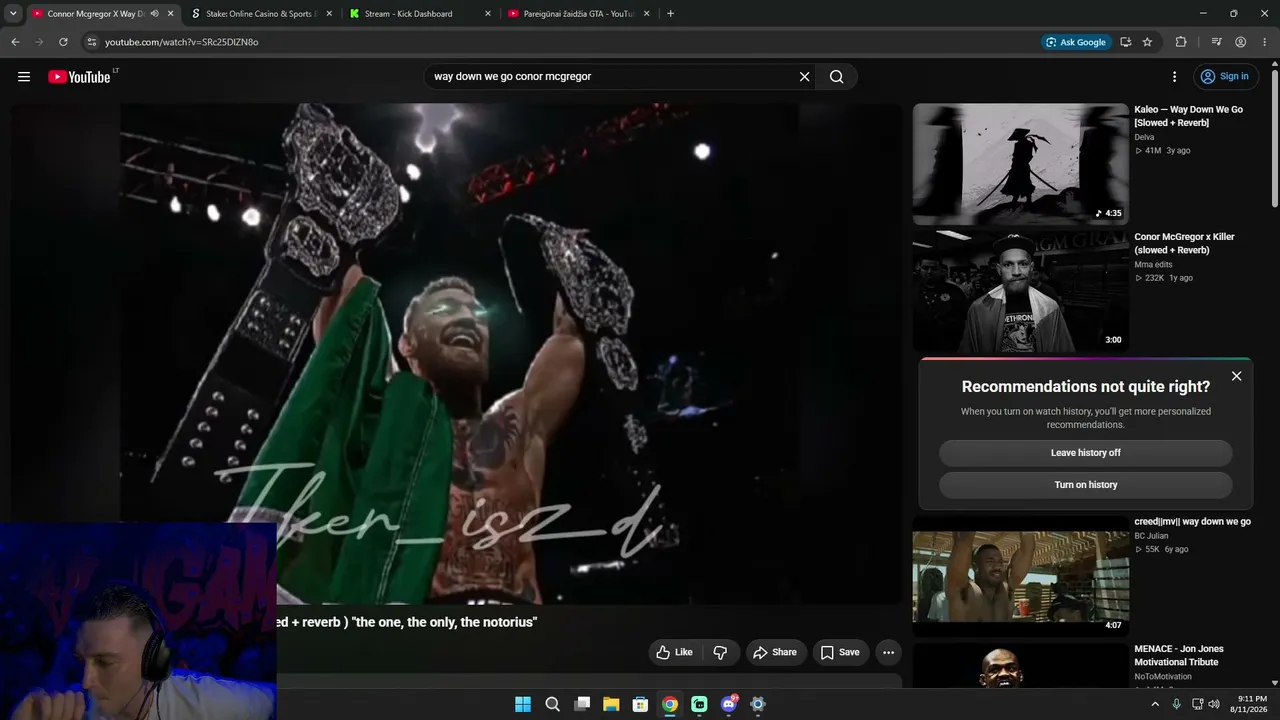Image resolution: width=1280 pixels, height=720 pixels.
Task: Open the Windows Start menu
Action: tap(523, 704)
